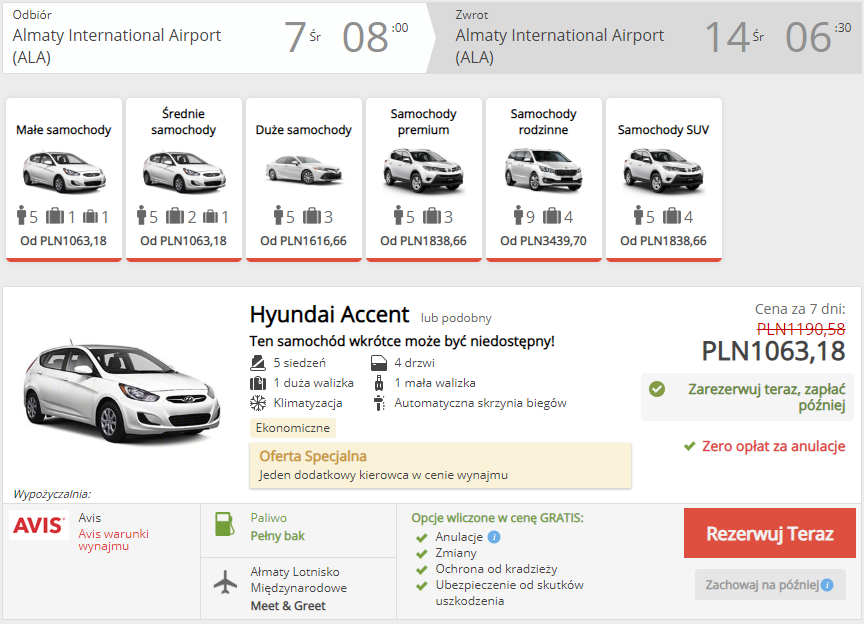Click the large suitcase icon by 1 duża walizka

(x=258, y=383)
